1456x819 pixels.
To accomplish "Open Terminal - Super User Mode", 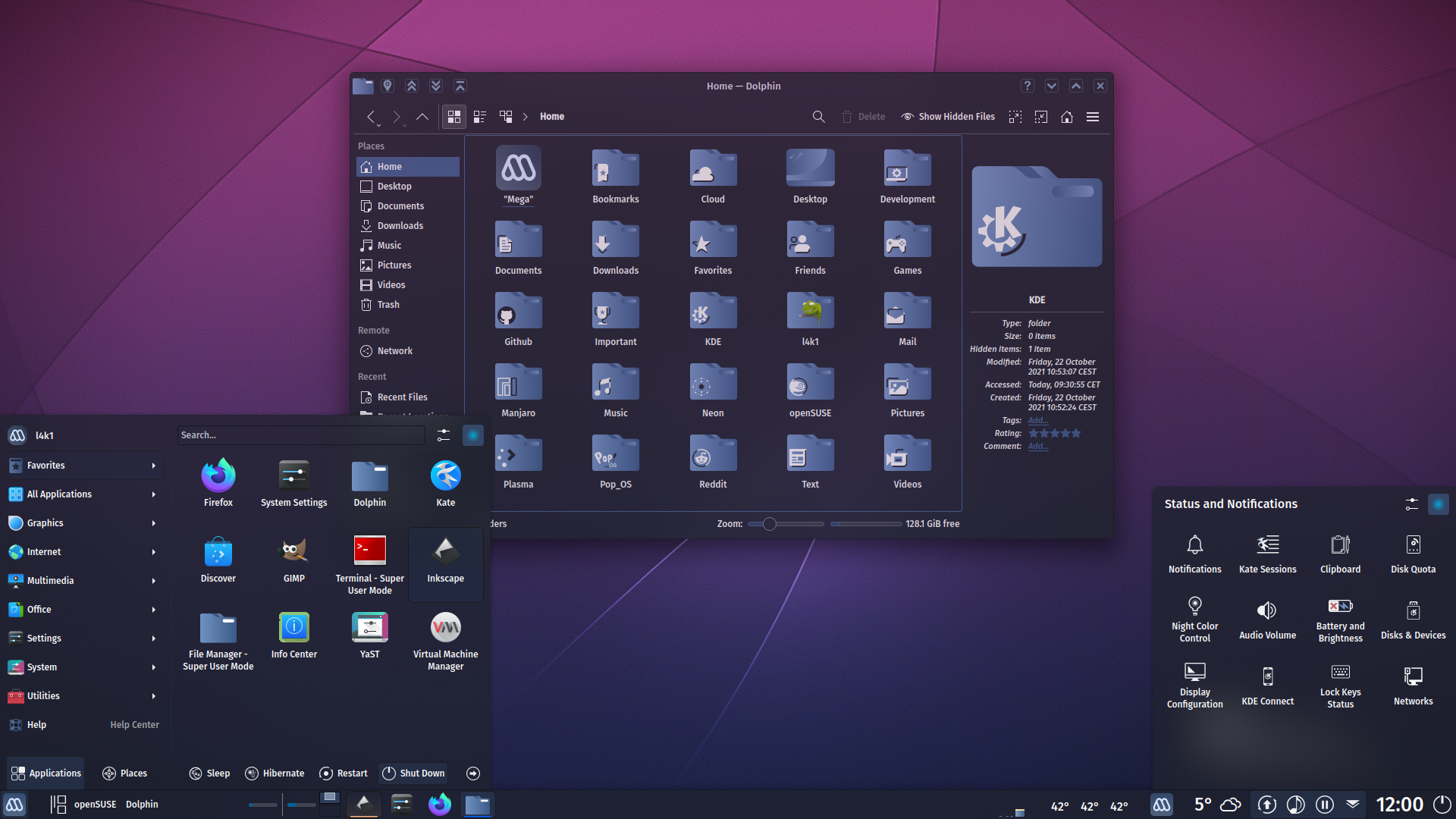I will [x=370, y=565].
